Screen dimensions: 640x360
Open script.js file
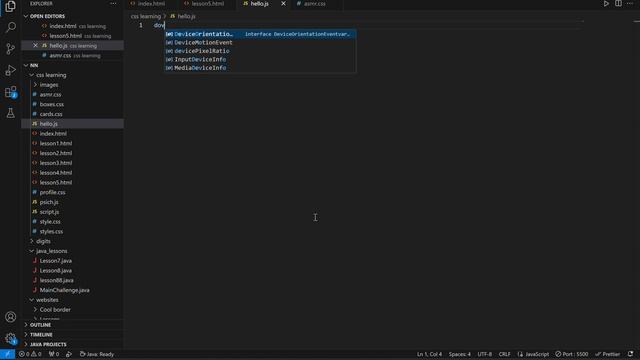coord(49,212)
